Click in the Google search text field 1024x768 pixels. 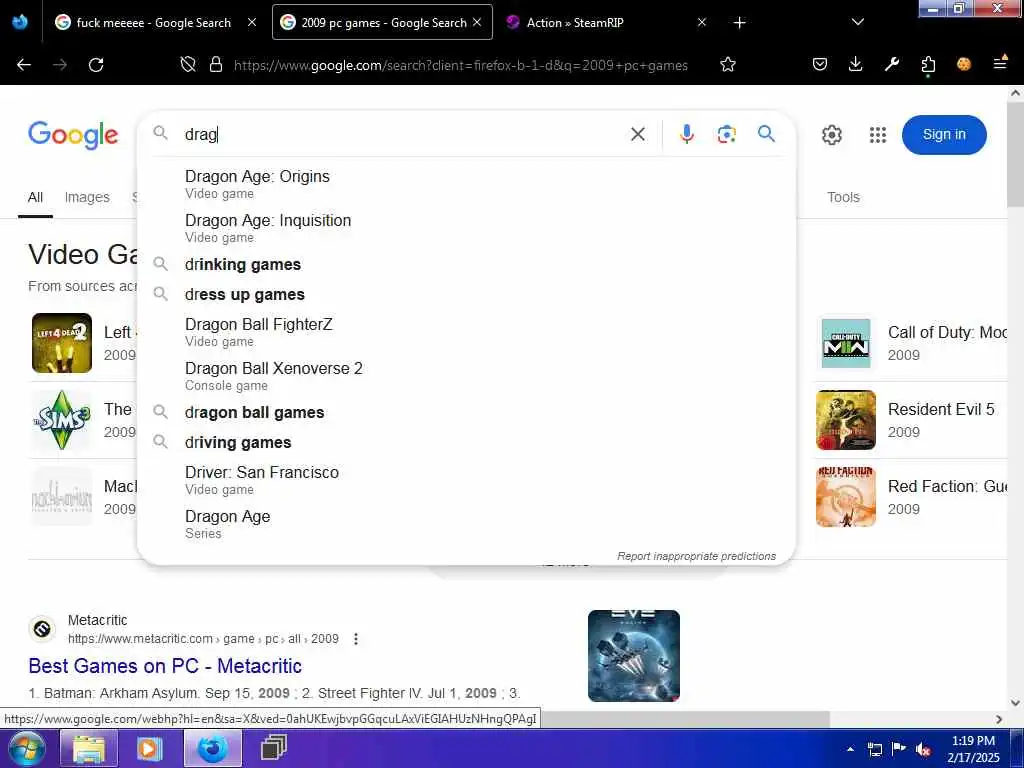point(402,134)
